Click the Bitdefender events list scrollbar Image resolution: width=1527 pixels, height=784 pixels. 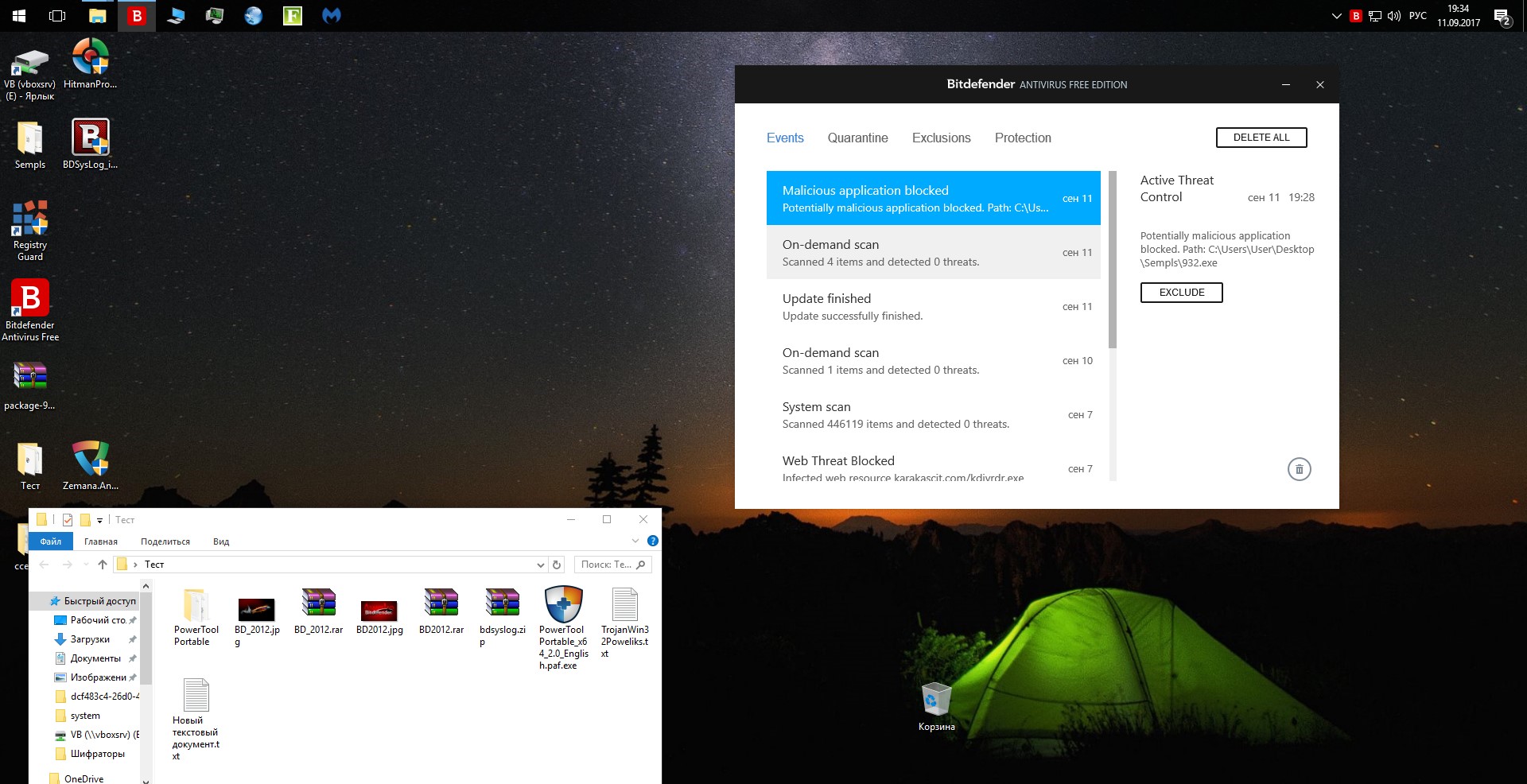(x=1113, y=259)
